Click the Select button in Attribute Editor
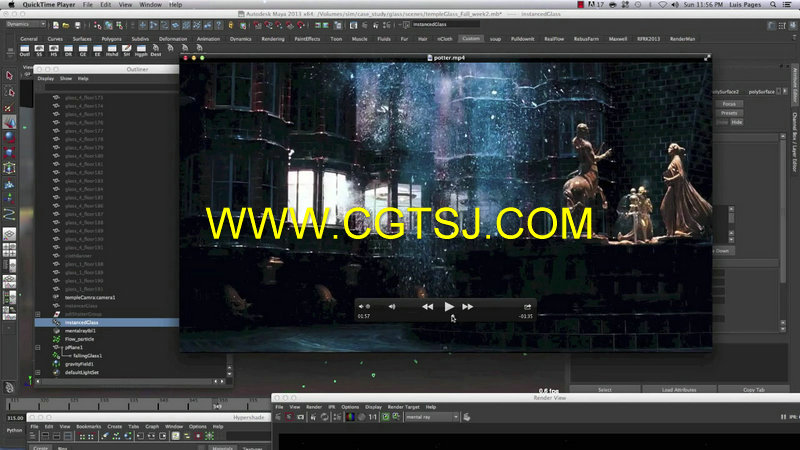 click(x=605, y=390)
